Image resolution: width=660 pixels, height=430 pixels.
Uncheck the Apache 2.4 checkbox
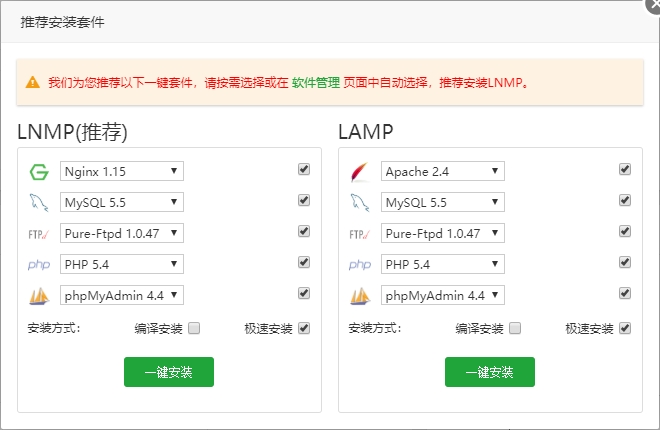click(625, 170)
